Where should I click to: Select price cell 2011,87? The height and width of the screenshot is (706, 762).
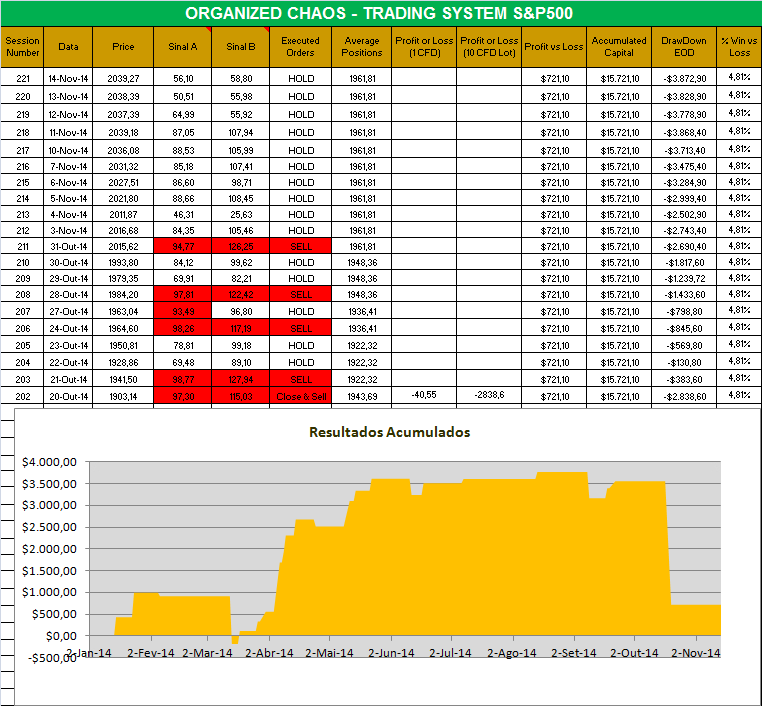click(123, 214)
